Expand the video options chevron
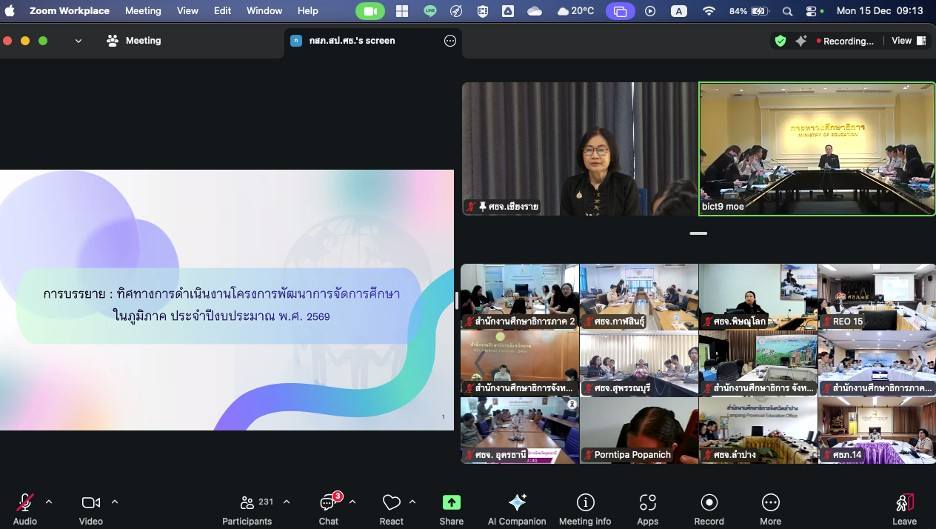 point(115,502)
